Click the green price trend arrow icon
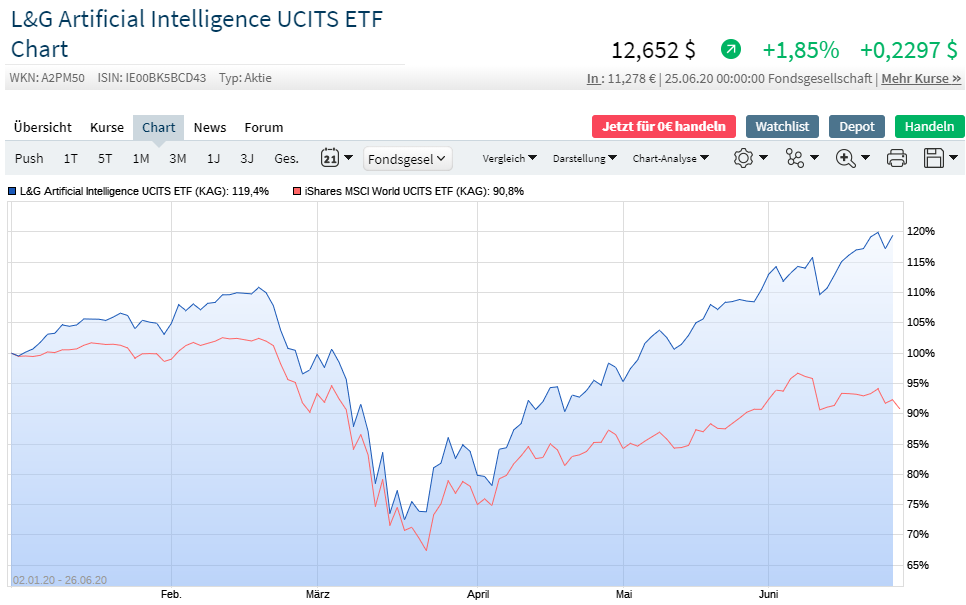The height and width of the screenshot is (605, 966). 731,49
